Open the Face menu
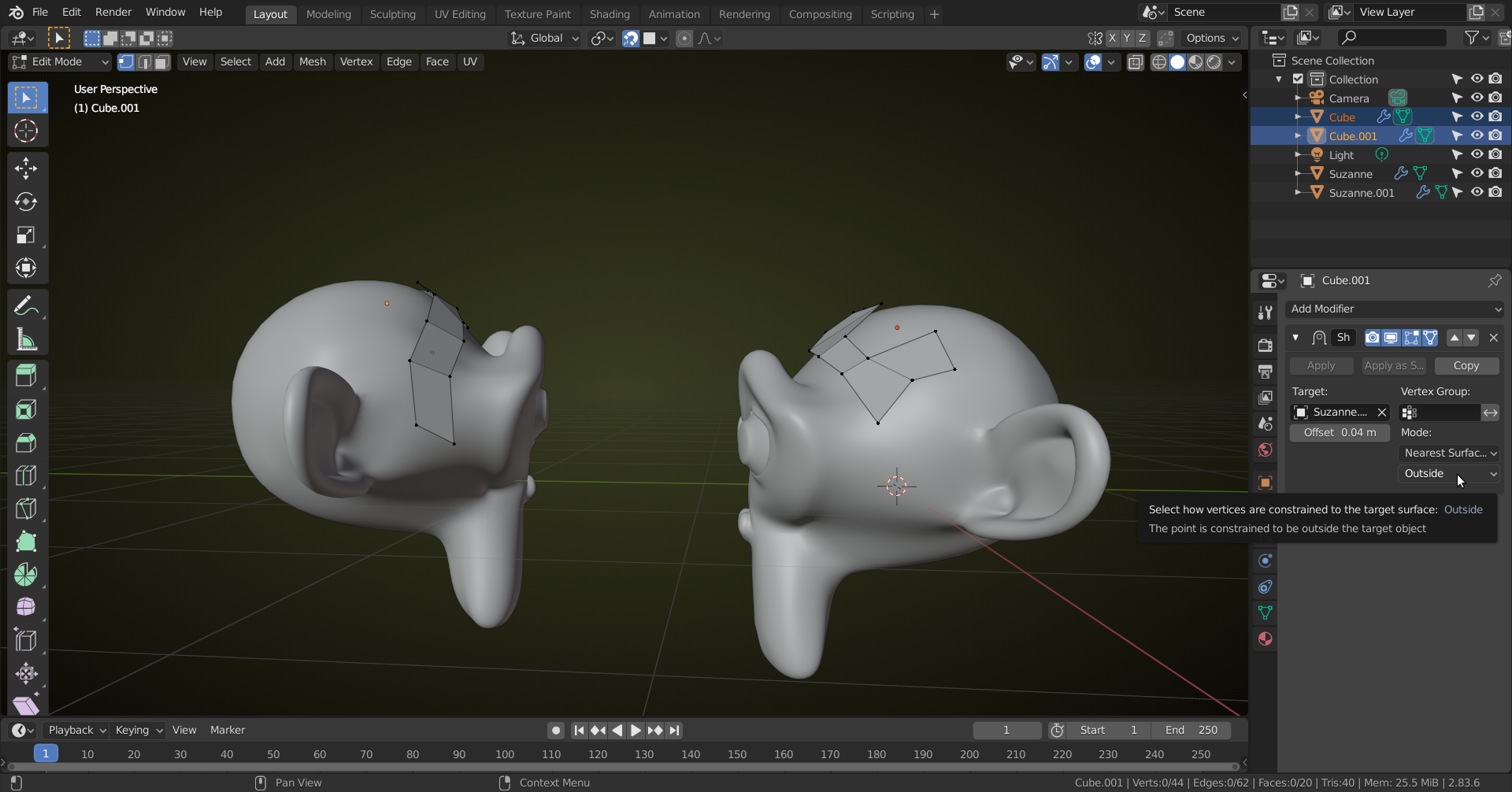This screenshot has height=792, width=1512. (x=437, y=62)
